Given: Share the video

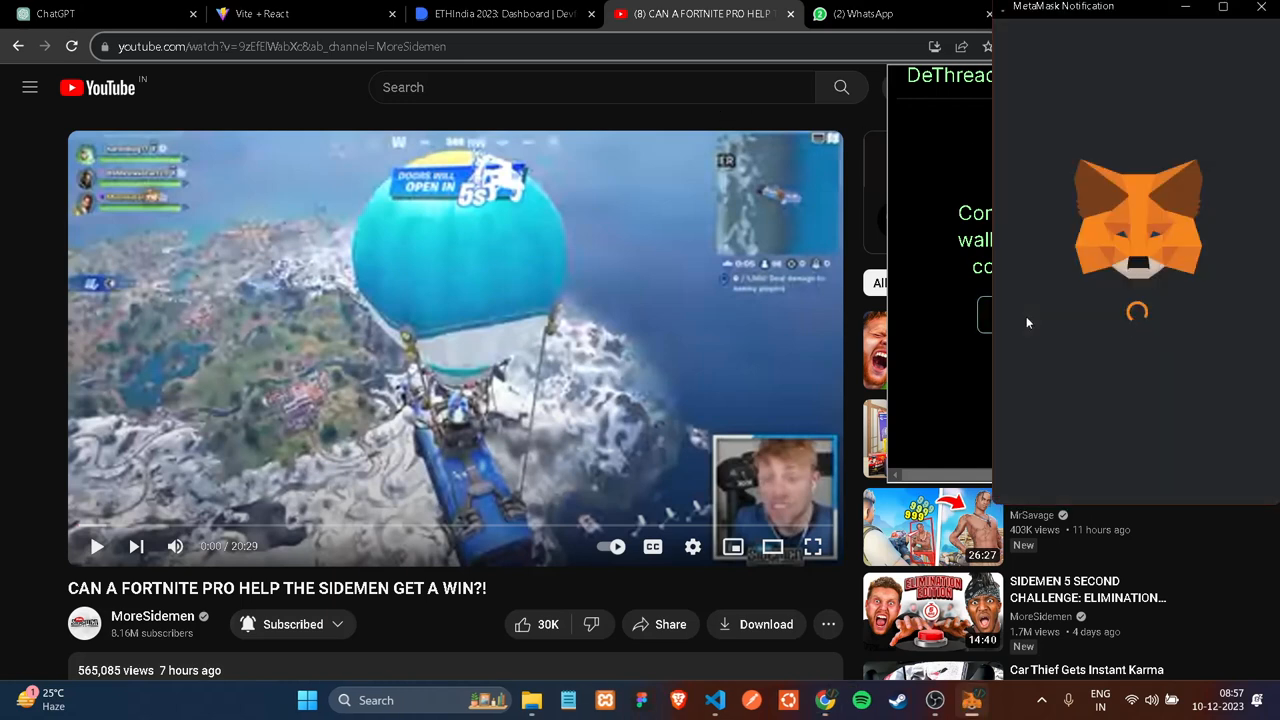Looking at the screenshot, I should [659, 624].
